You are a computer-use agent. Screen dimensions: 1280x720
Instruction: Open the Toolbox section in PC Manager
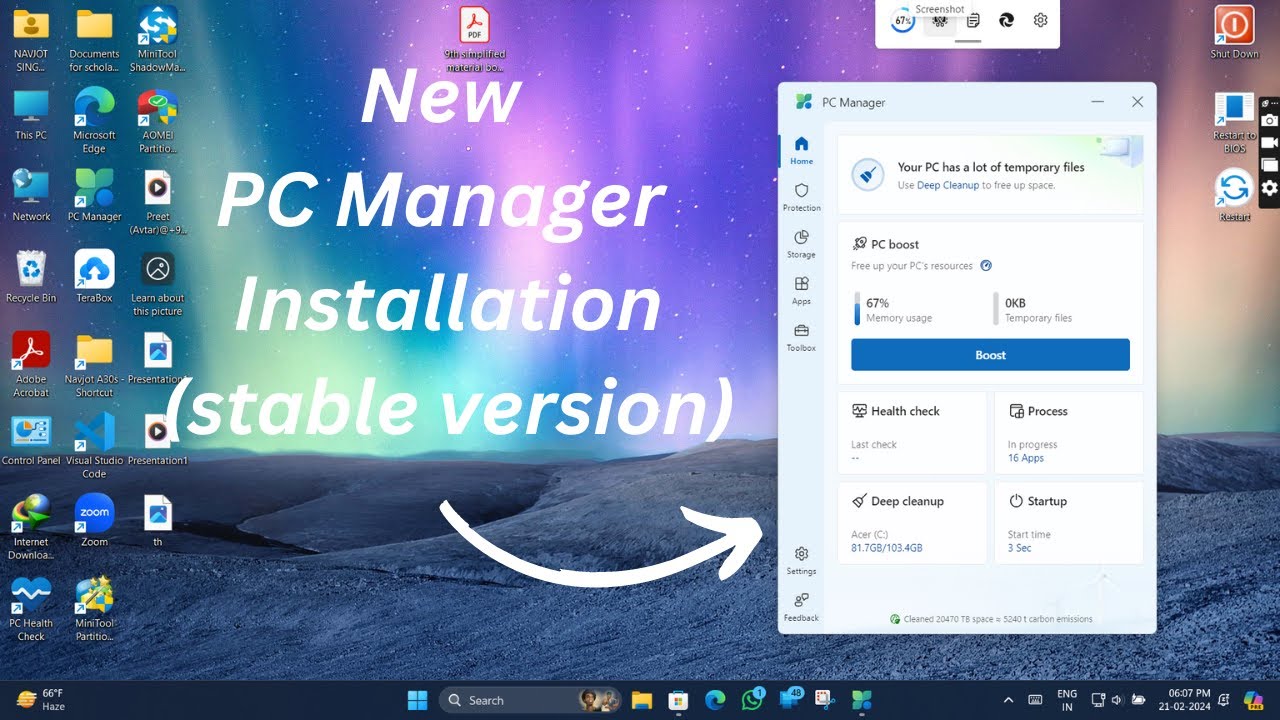coord(801,338)
